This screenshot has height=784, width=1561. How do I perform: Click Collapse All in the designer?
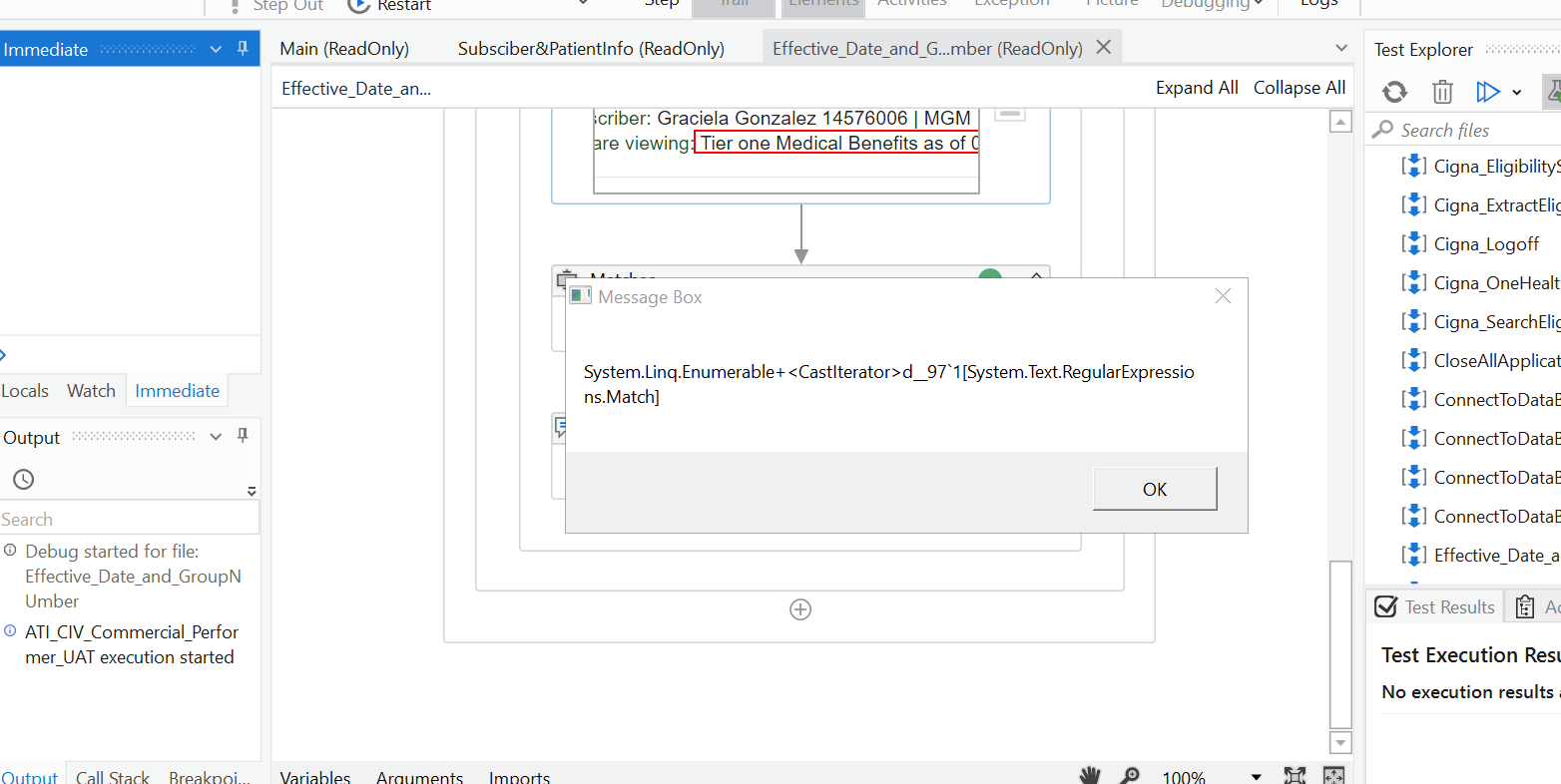[x=1299, y=88]
